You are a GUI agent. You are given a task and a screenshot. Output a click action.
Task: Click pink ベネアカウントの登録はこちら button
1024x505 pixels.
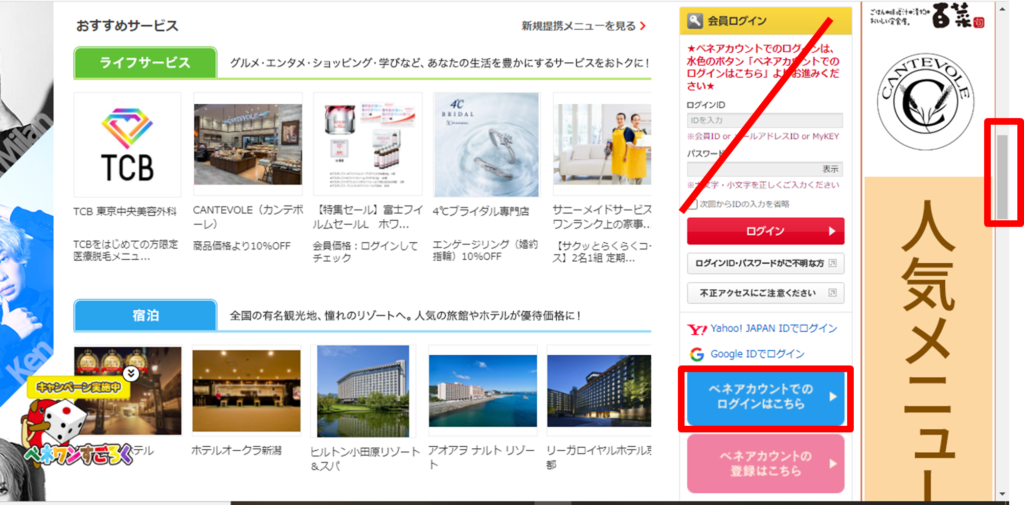point(765,463)
